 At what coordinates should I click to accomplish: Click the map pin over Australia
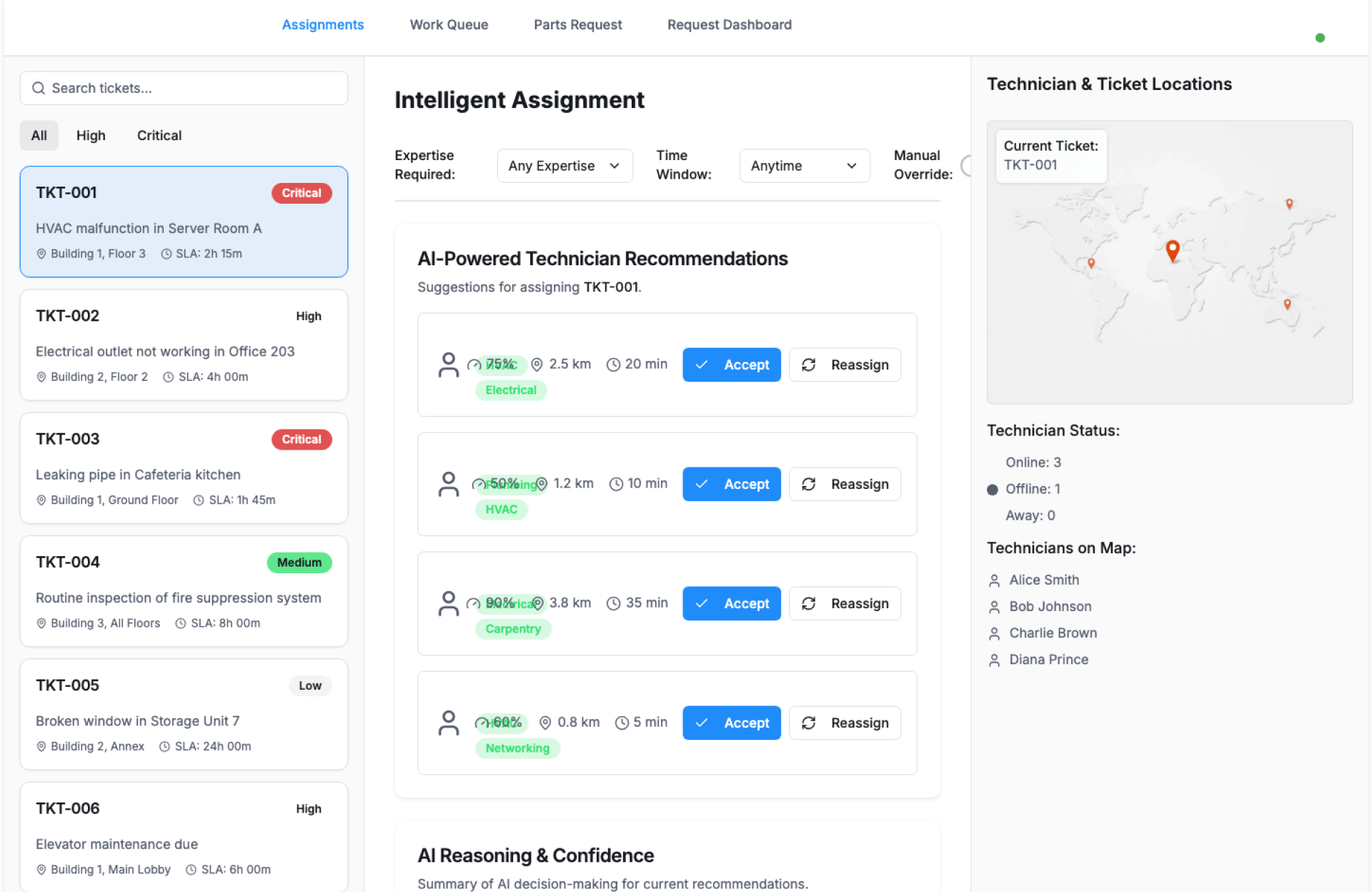pos(1287,304)
